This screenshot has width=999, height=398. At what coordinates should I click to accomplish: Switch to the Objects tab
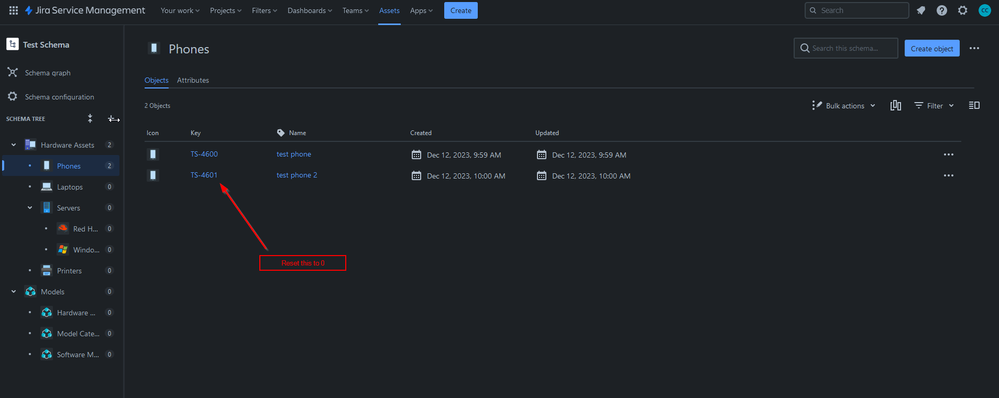pyautogui.click(x=156, y=80)
